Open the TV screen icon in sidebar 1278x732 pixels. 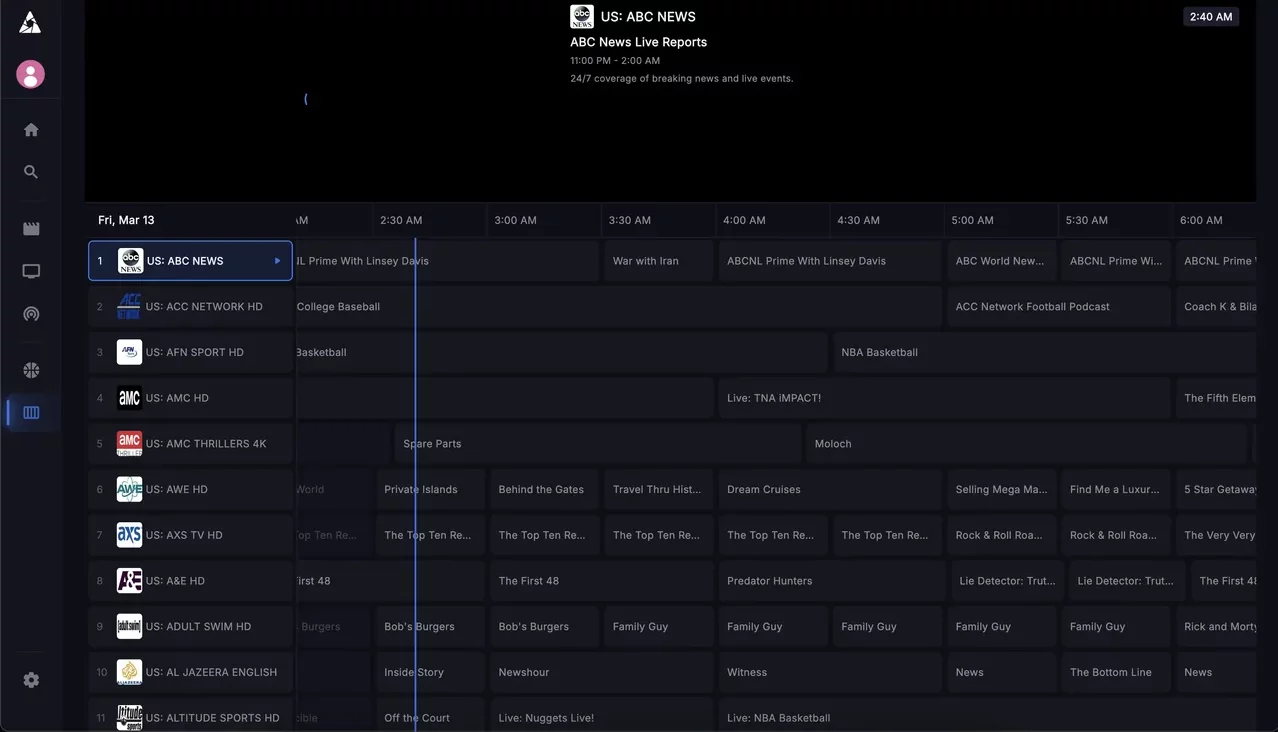31,271
